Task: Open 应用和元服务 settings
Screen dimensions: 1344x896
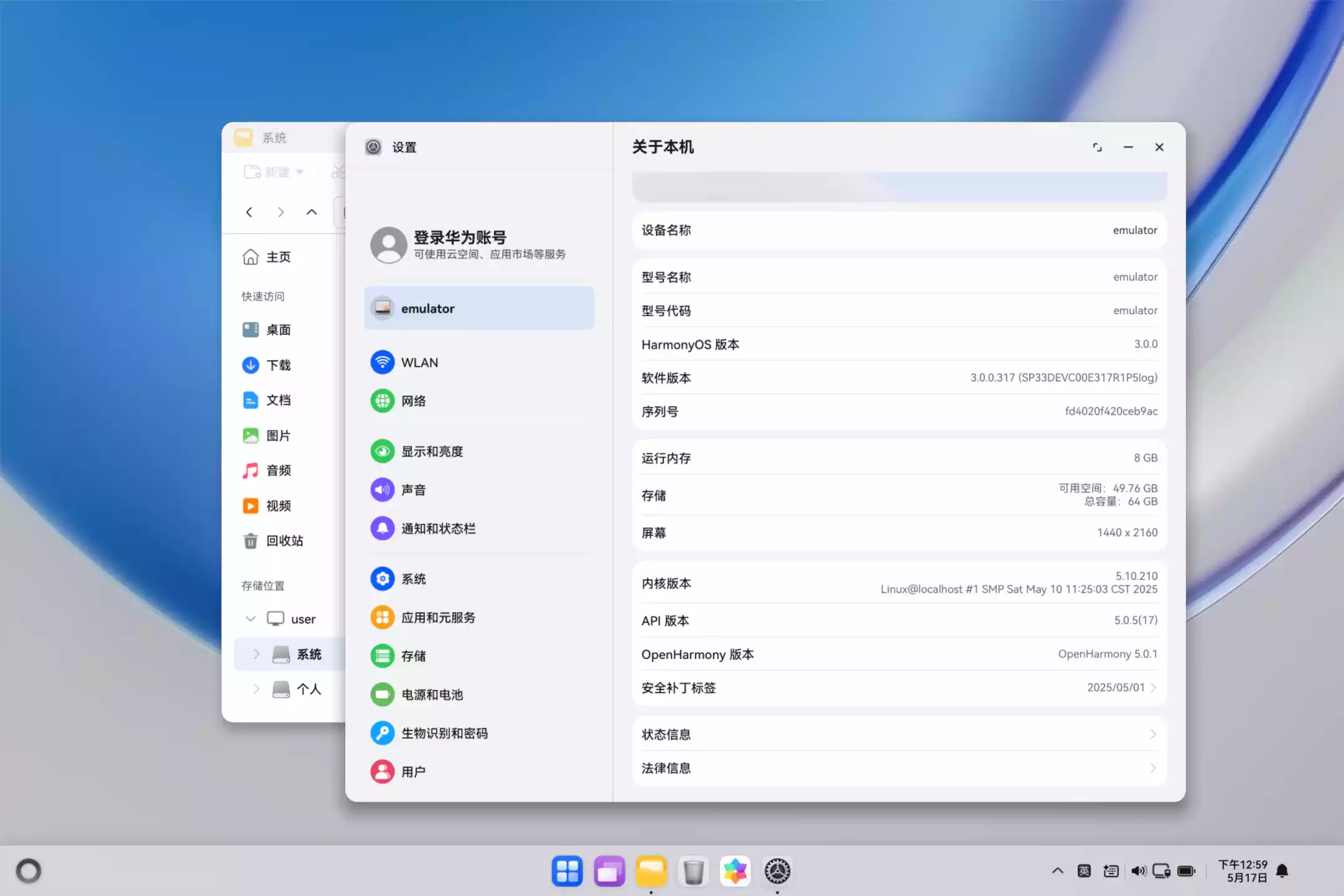Action: coord(479,617)
